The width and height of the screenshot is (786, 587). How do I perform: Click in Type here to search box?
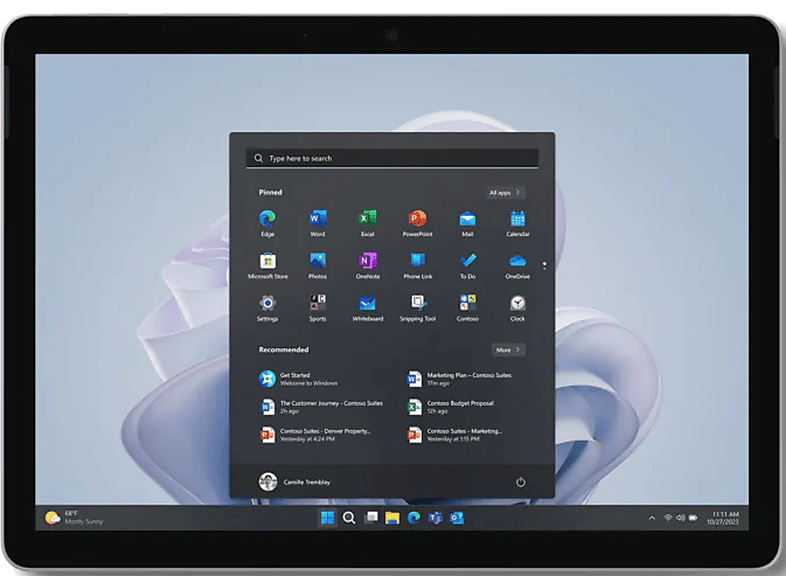pos(392,158)
